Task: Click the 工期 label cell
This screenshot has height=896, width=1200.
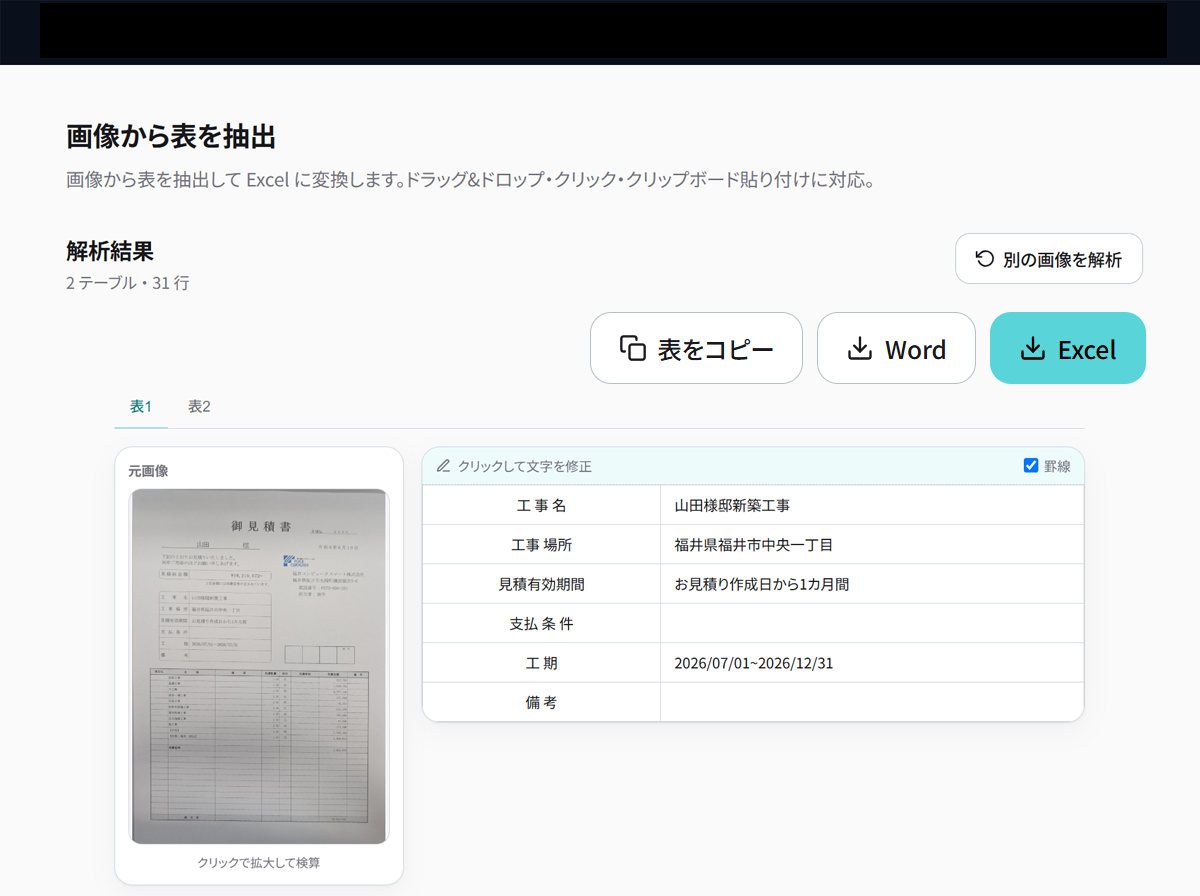Action: [541, 663]
